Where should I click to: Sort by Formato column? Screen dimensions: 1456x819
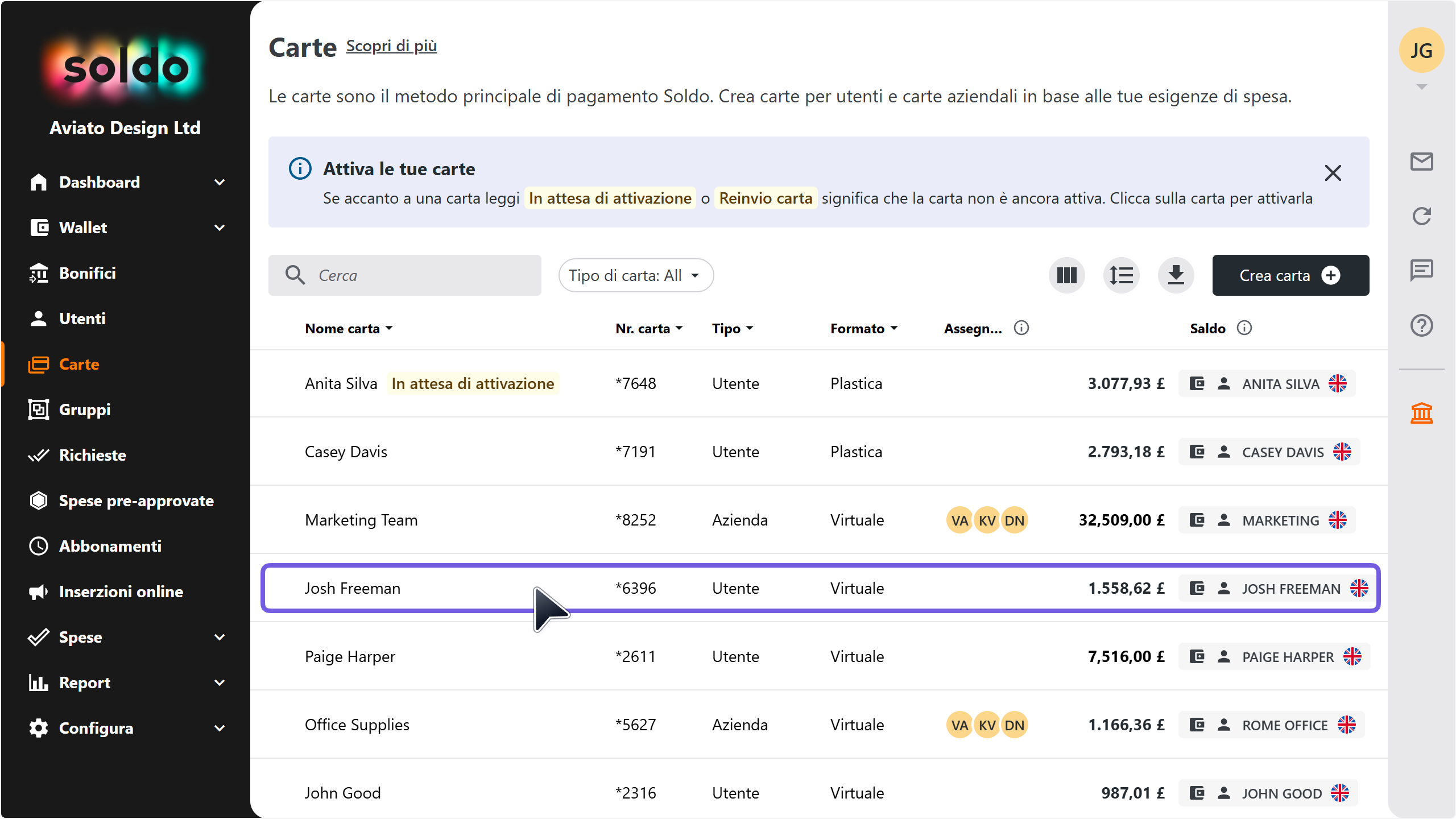864,329
